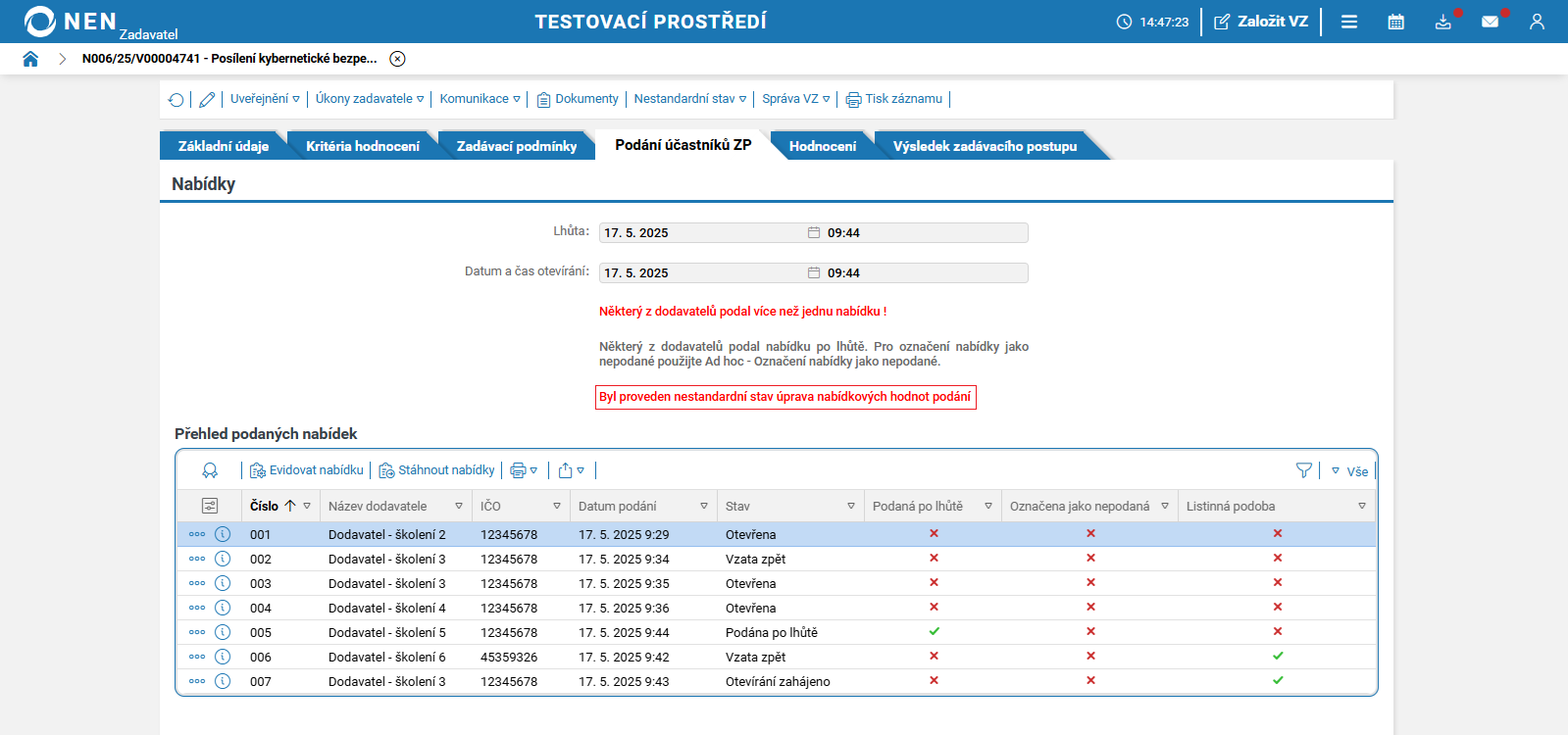Click the Založit VZ button

click(x=1261, y=22)
